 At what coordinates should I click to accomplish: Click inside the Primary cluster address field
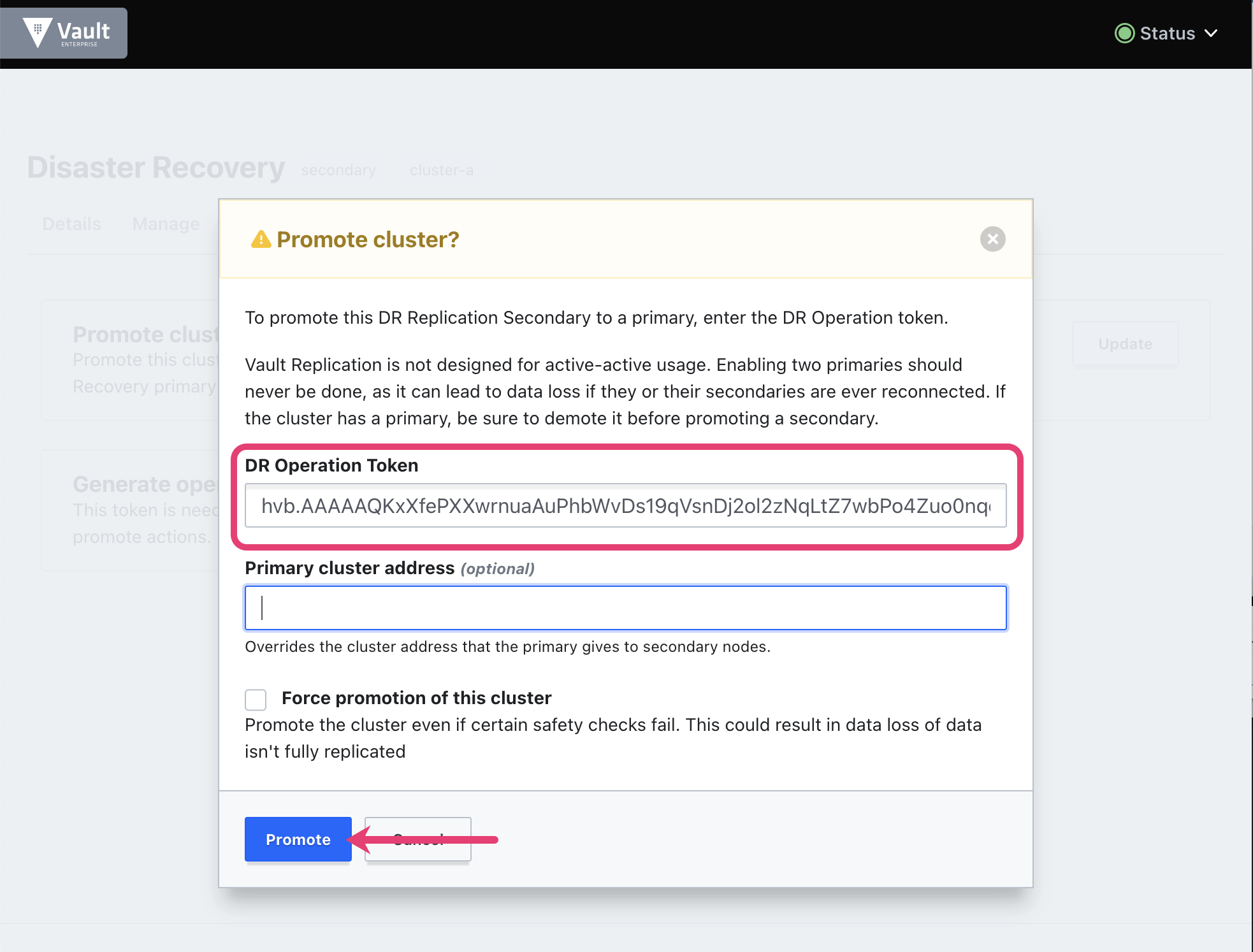point(625,608)
